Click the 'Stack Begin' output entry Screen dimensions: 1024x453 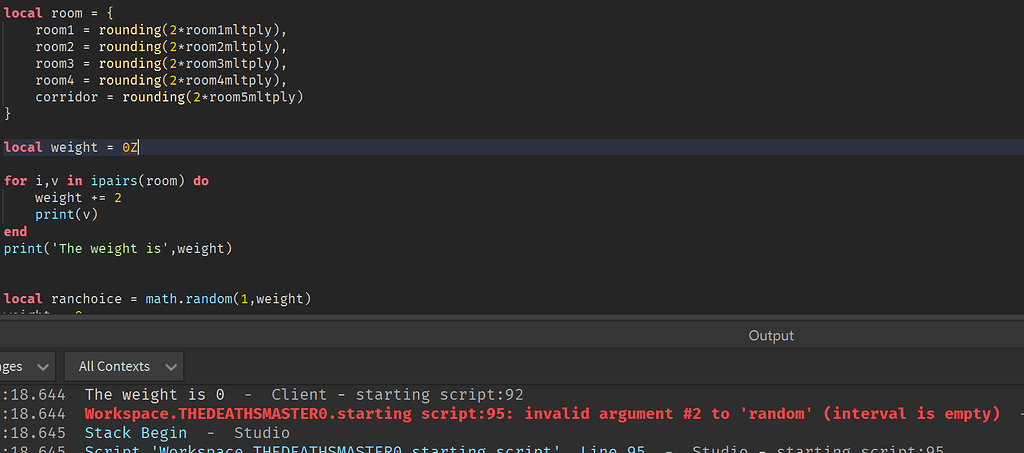pyautogui.click(x=135, y=433)
